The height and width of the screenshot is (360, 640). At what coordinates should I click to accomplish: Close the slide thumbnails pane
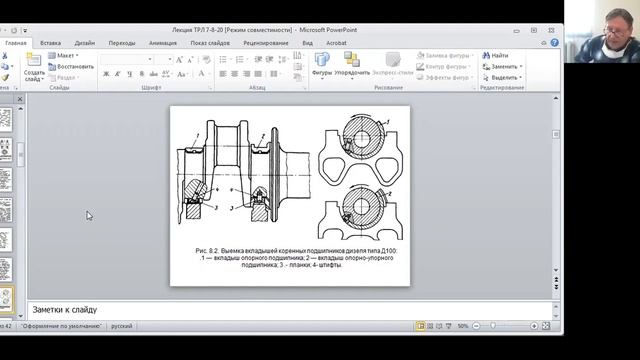20,99
